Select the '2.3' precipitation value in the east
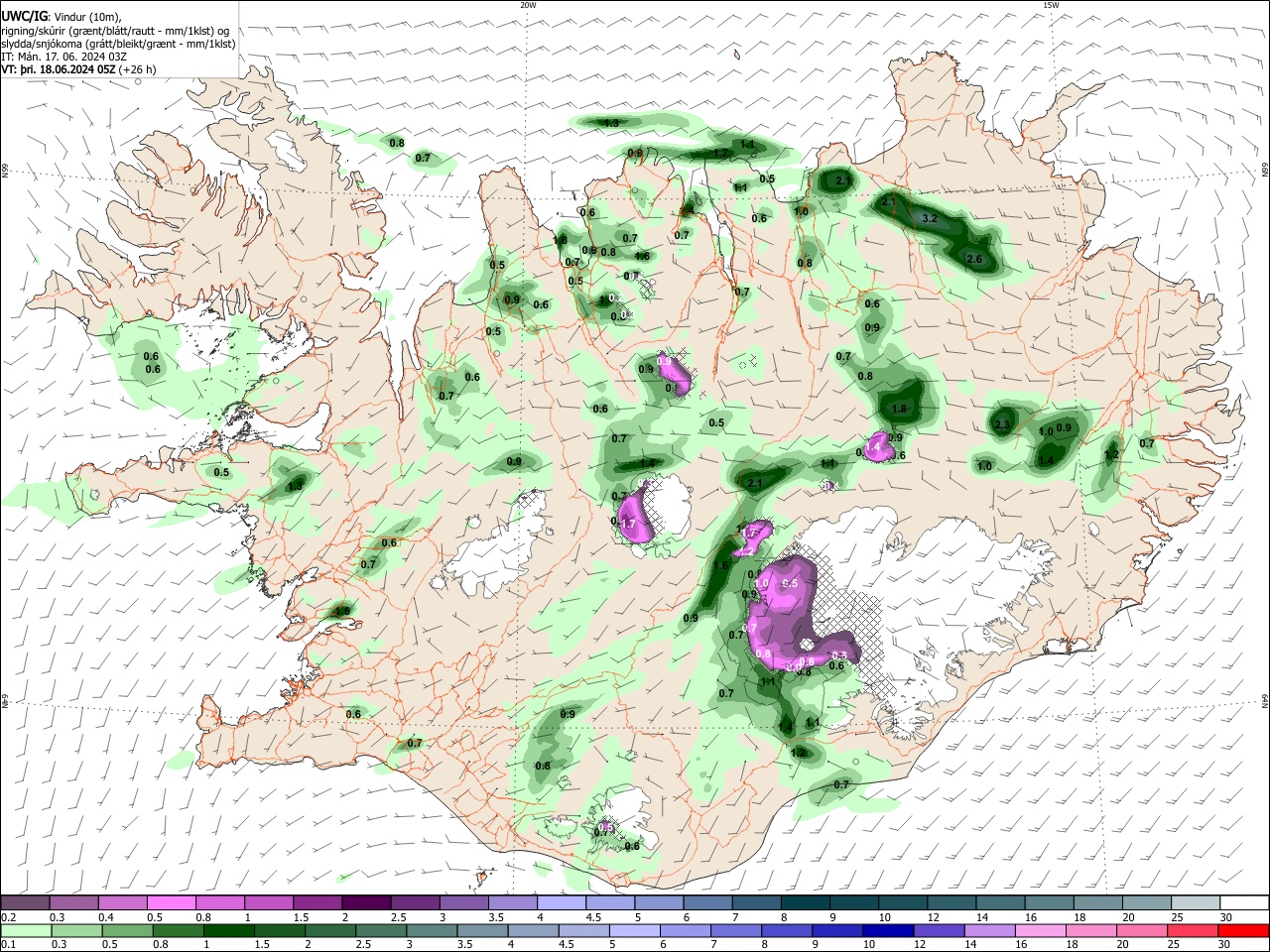This screenshot has height=952, width=1270. (1001, 425)
